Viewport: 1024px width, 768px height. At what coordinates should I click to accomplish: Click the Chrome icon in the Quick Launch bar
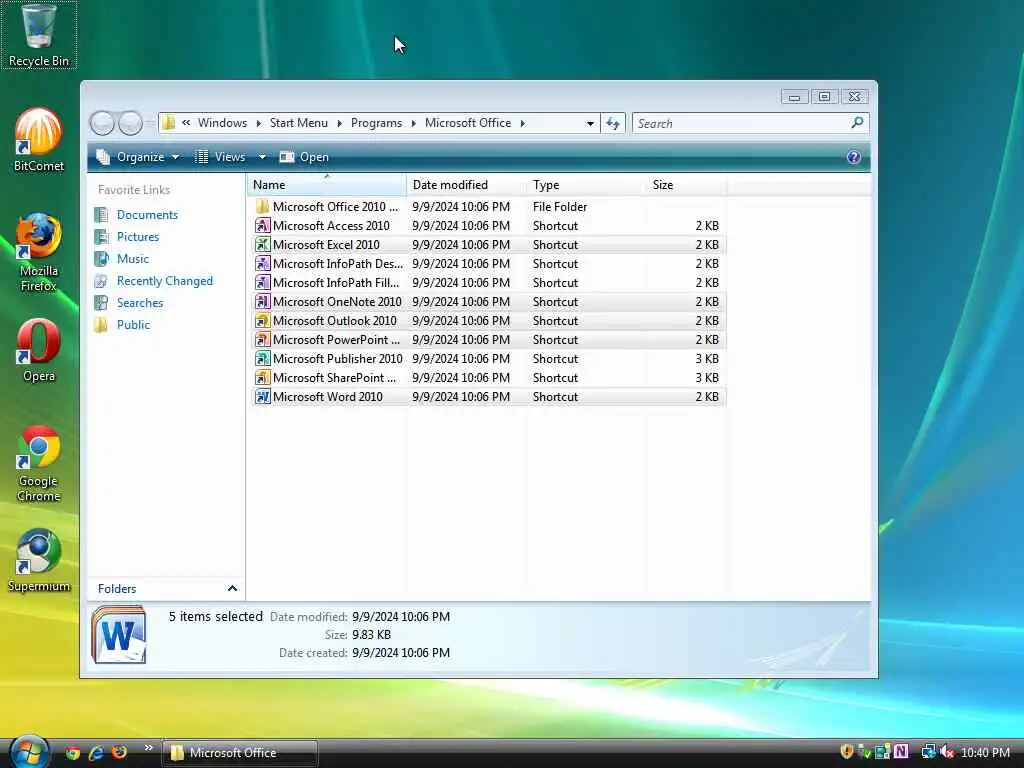point(72,752)
